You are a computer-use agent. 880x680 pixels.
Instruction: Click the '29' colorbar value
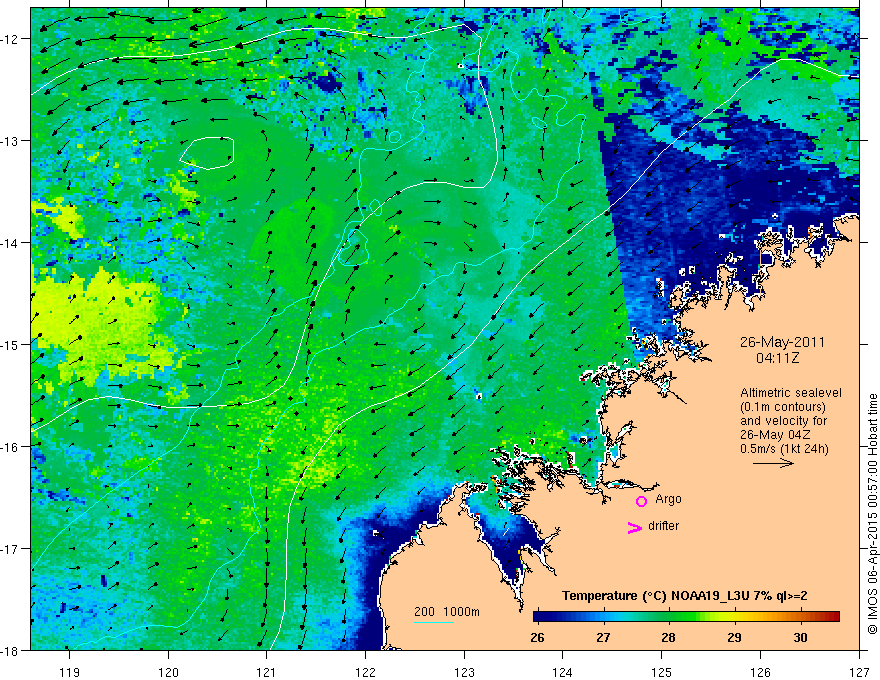(734, 638)
